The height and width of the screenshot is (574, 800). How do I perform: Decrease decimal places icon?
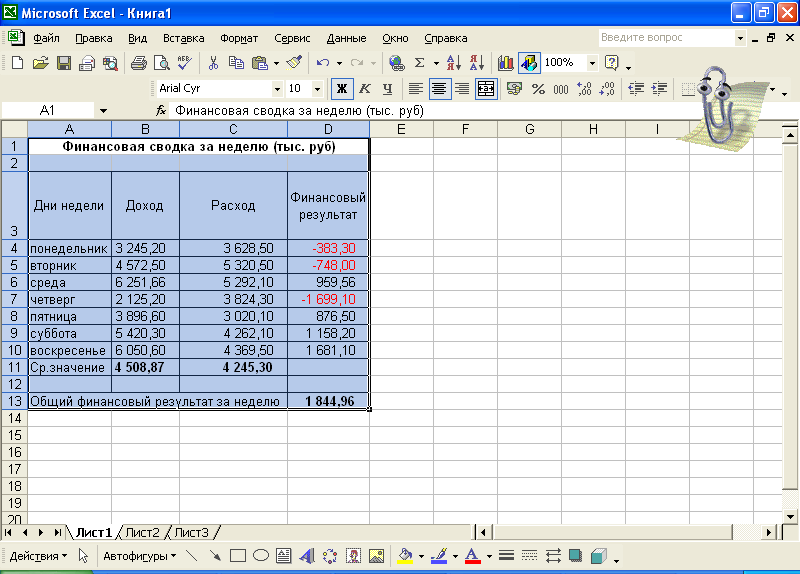tap(607, 89)
